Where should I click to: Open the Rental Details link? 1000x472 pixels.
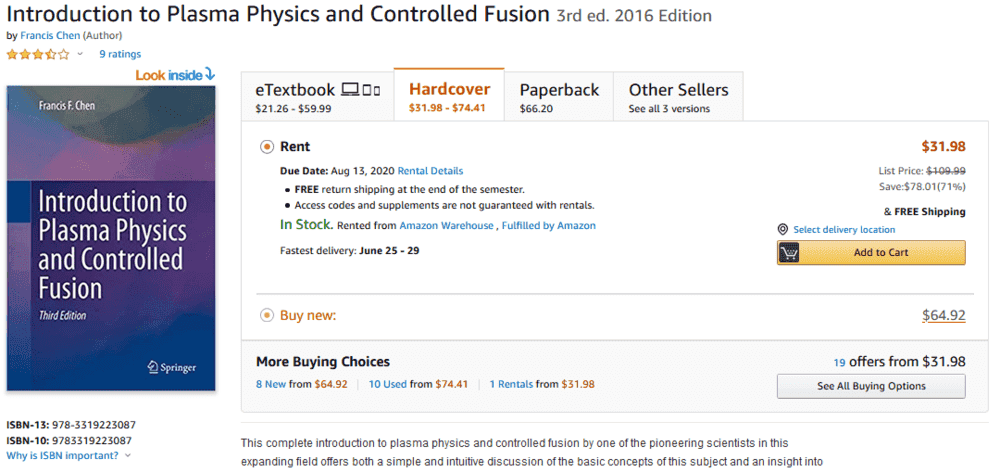(x=430, y=171)
